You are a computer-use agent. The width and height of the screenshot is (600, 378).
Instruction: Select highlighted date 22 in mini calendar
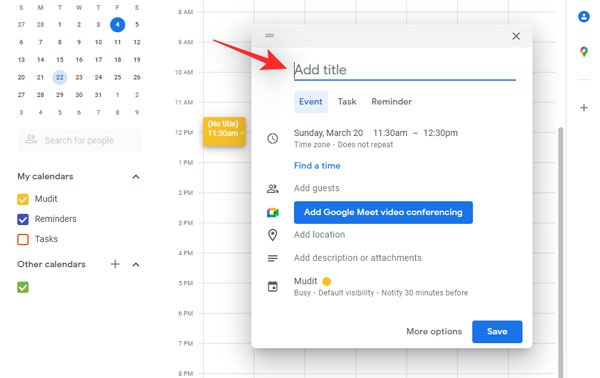point(60,77)
